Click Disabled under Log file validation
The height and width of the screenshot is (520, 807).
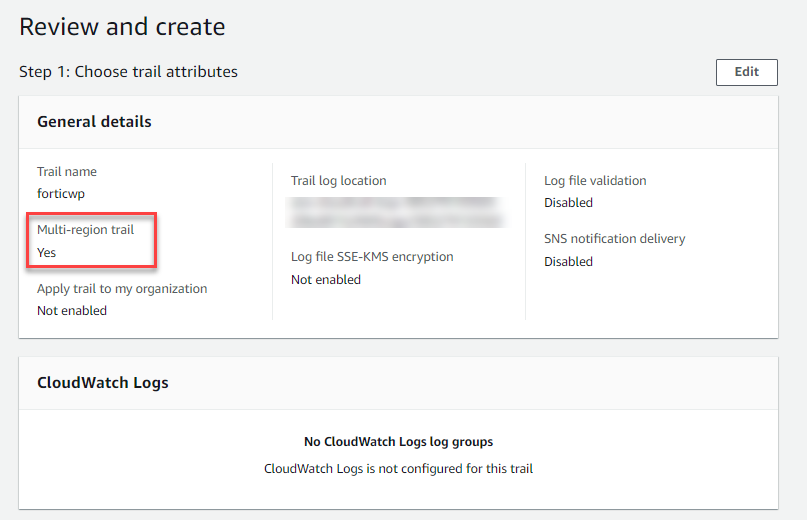pyautogui.click(x=568, y=203)
